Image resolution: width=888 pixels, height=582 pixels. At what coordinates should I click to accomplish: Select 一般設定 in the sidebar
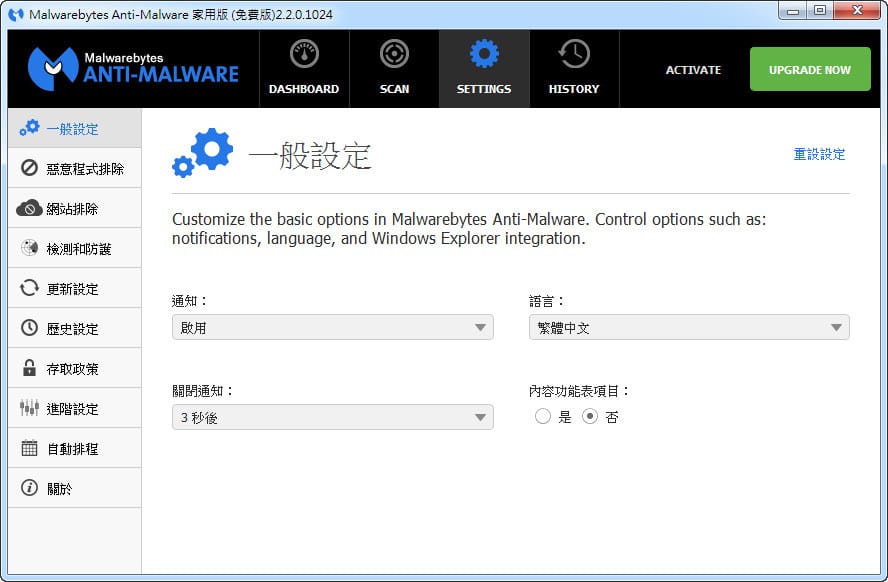(x=75, y=128)
